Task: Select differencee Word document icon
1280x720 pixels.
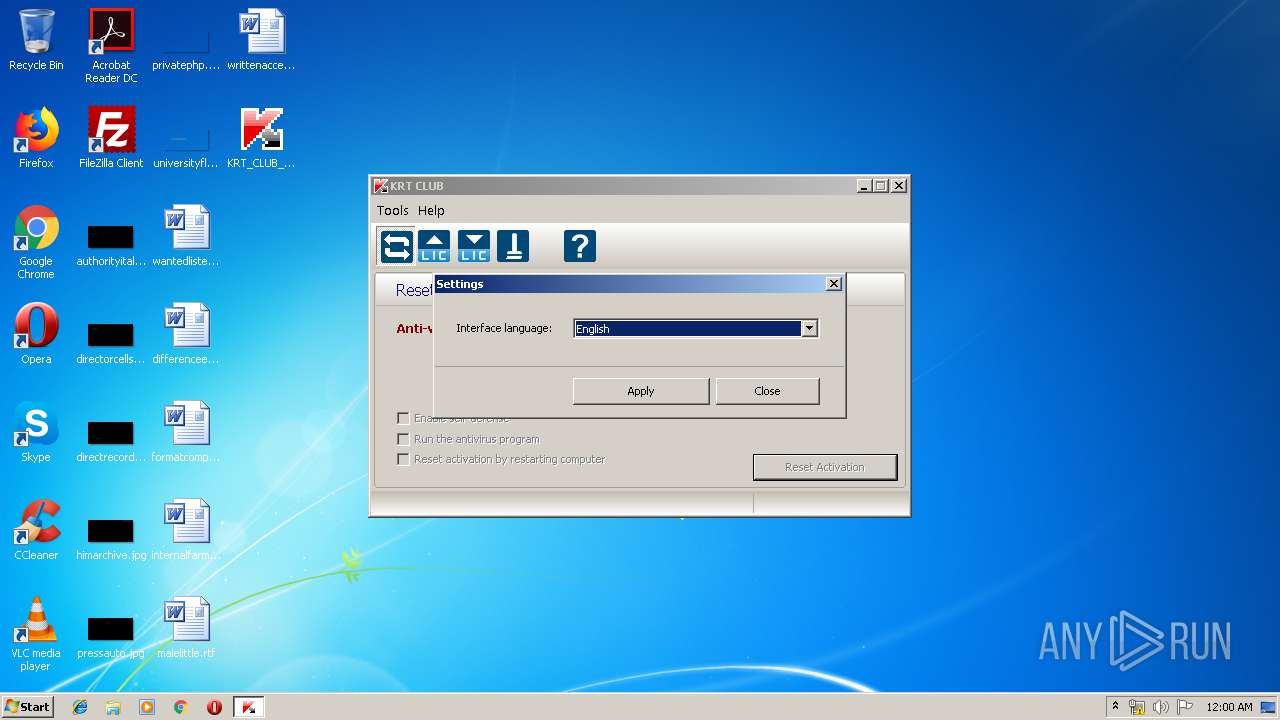Action: pyautogui.click(x=186, y=334)
